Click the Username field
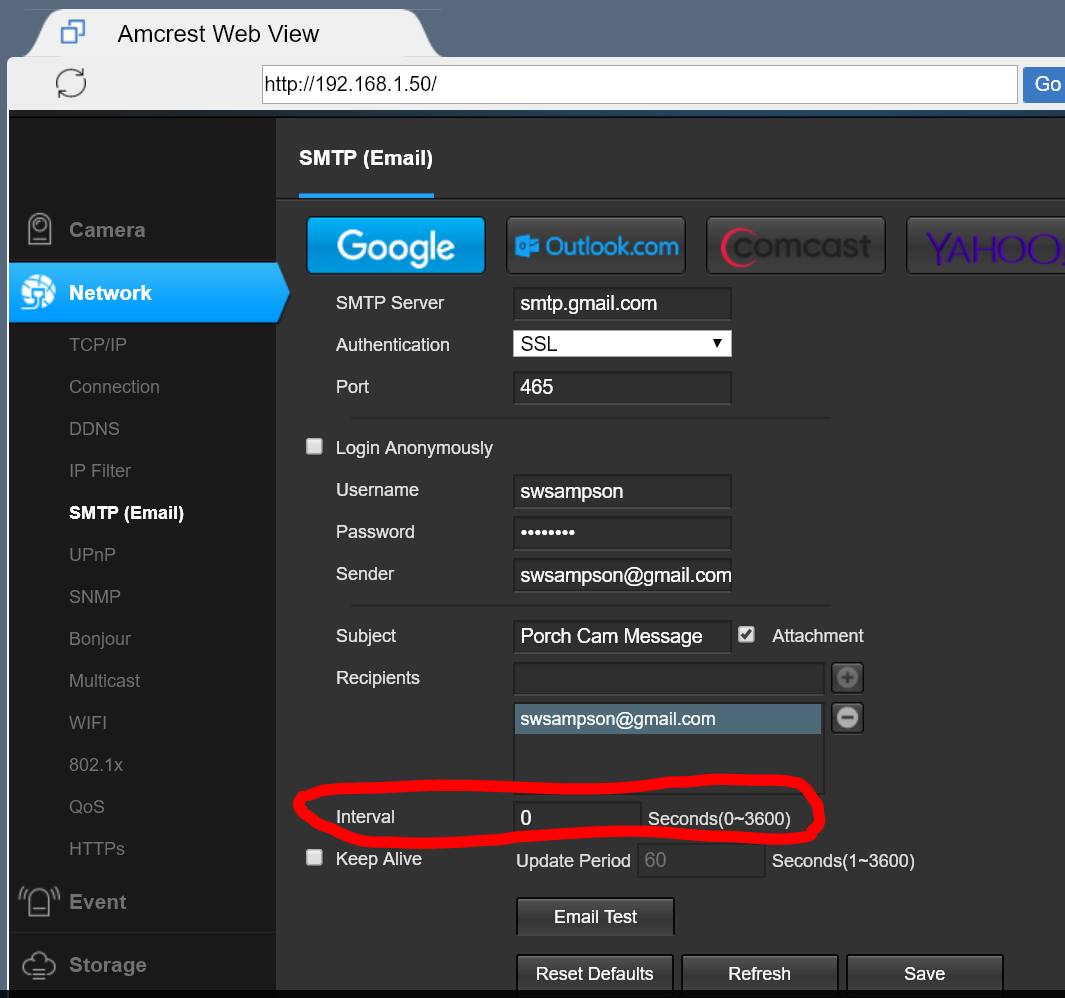Screen dimensions: 1065x998 (x=622, y=491)
